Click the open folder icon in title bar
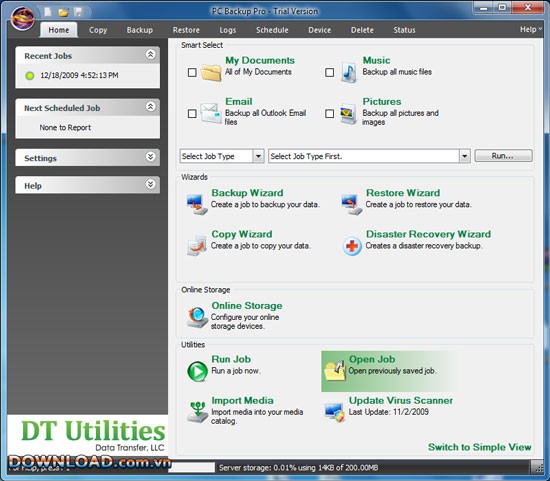The image size is (550, 481). (63, 13)
